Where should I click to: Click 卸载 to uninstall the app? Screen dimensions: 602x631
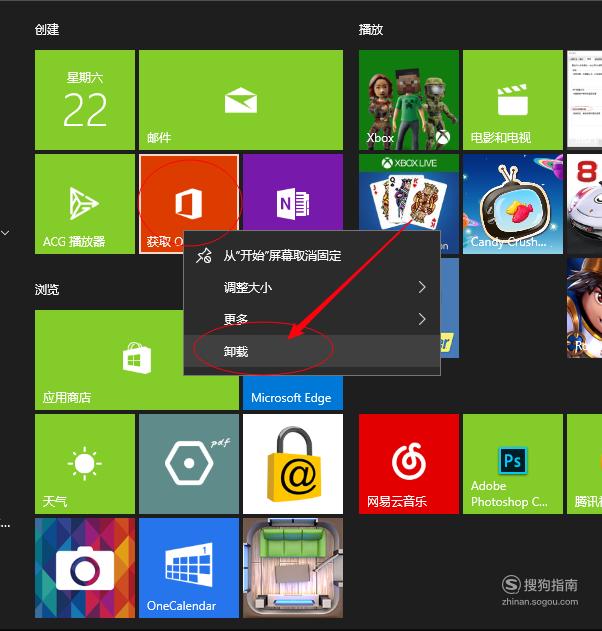point(312,351)
